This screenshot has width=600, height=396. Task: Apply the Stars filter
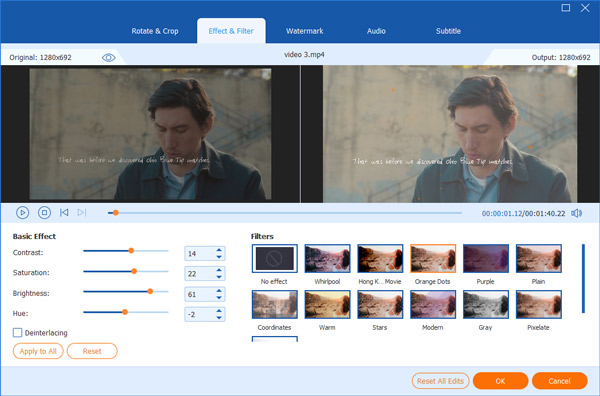coord(380,305)
